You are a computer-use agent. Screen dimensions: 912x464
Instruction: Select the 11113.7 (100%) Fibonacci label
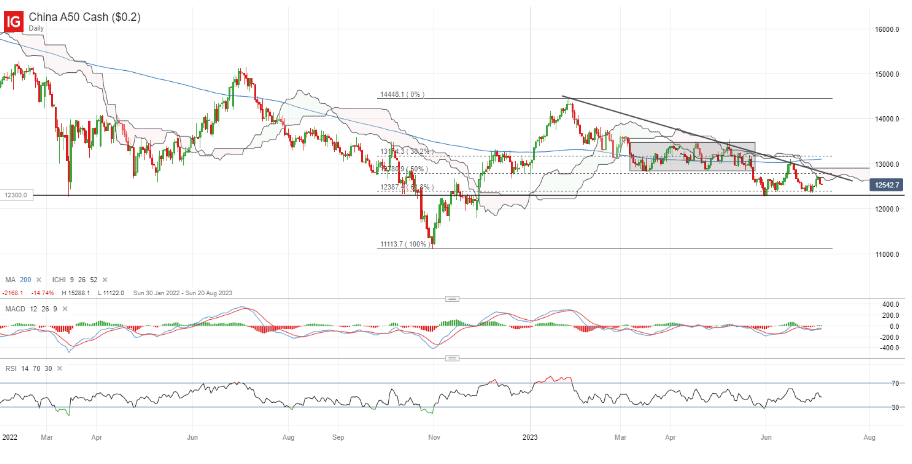pos(405,244)
